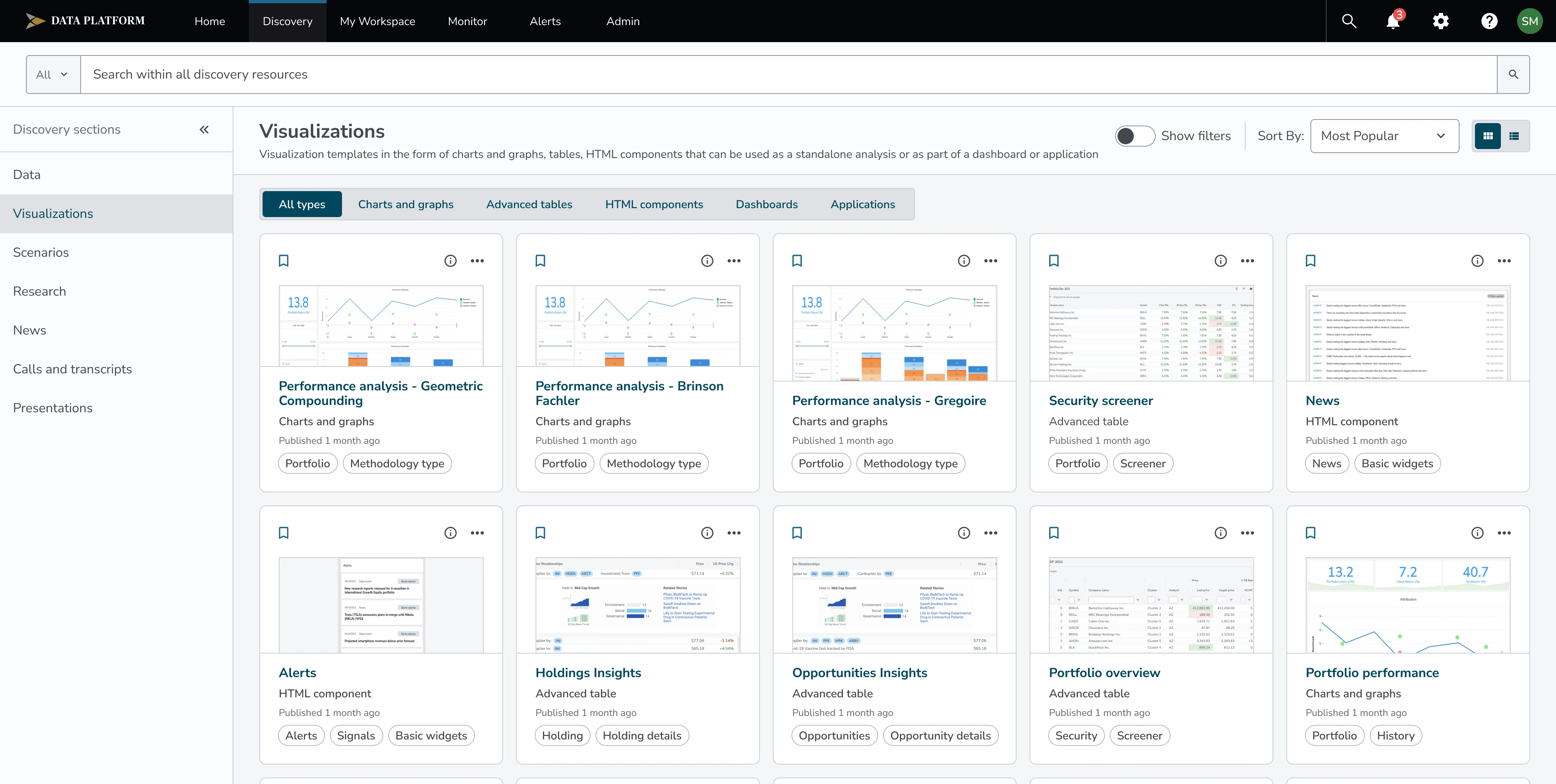Open the Sort By Most Popular dropdown
This screenshot has height=784, width=1556.
(x=1384, y=136)
